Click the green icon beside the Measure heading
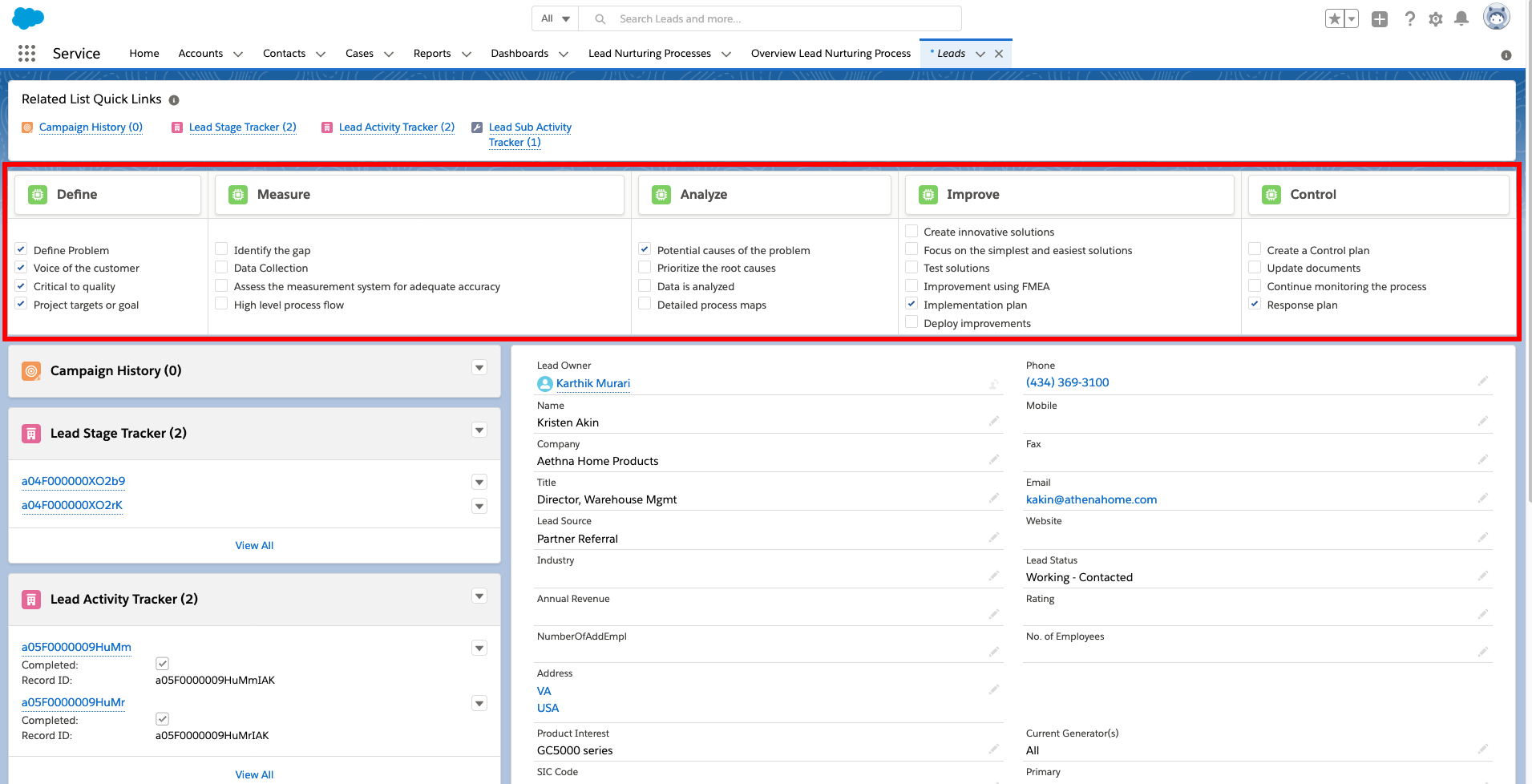The width and height of the screenshot is (1532, 784). pyautogui.click(x=237, y=194)
